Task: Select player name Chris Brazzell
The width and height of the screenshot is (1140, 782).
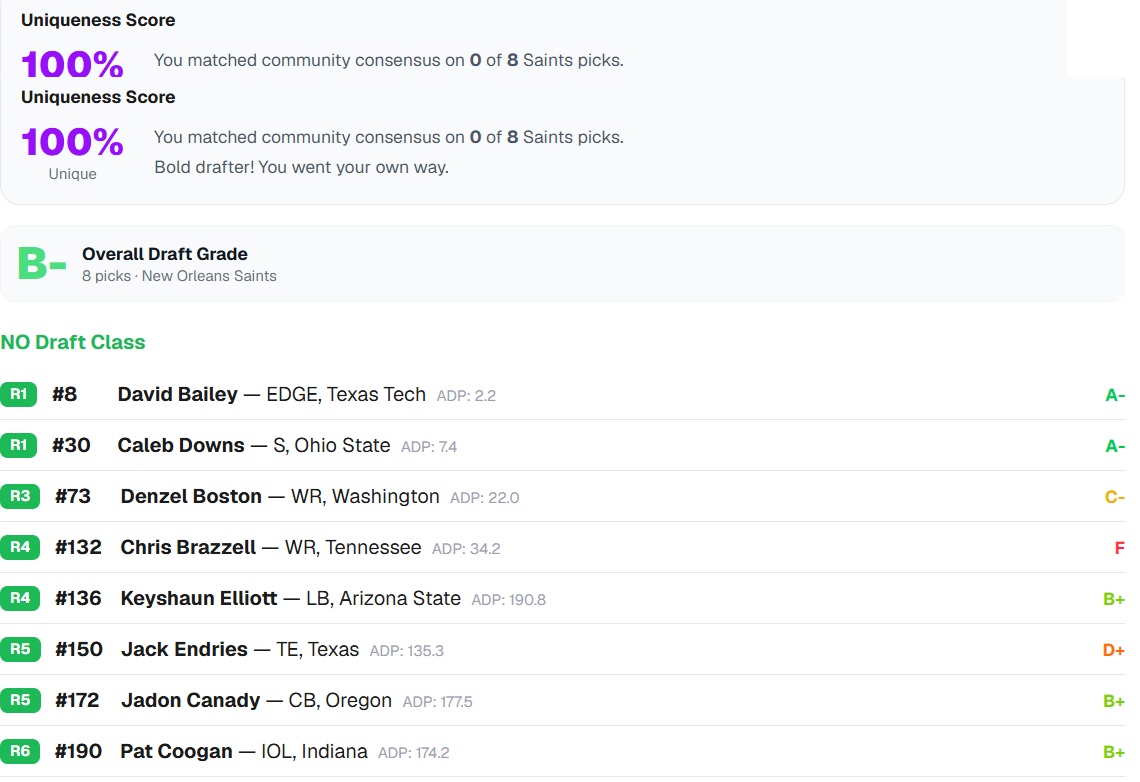Action: pos(188,547)
